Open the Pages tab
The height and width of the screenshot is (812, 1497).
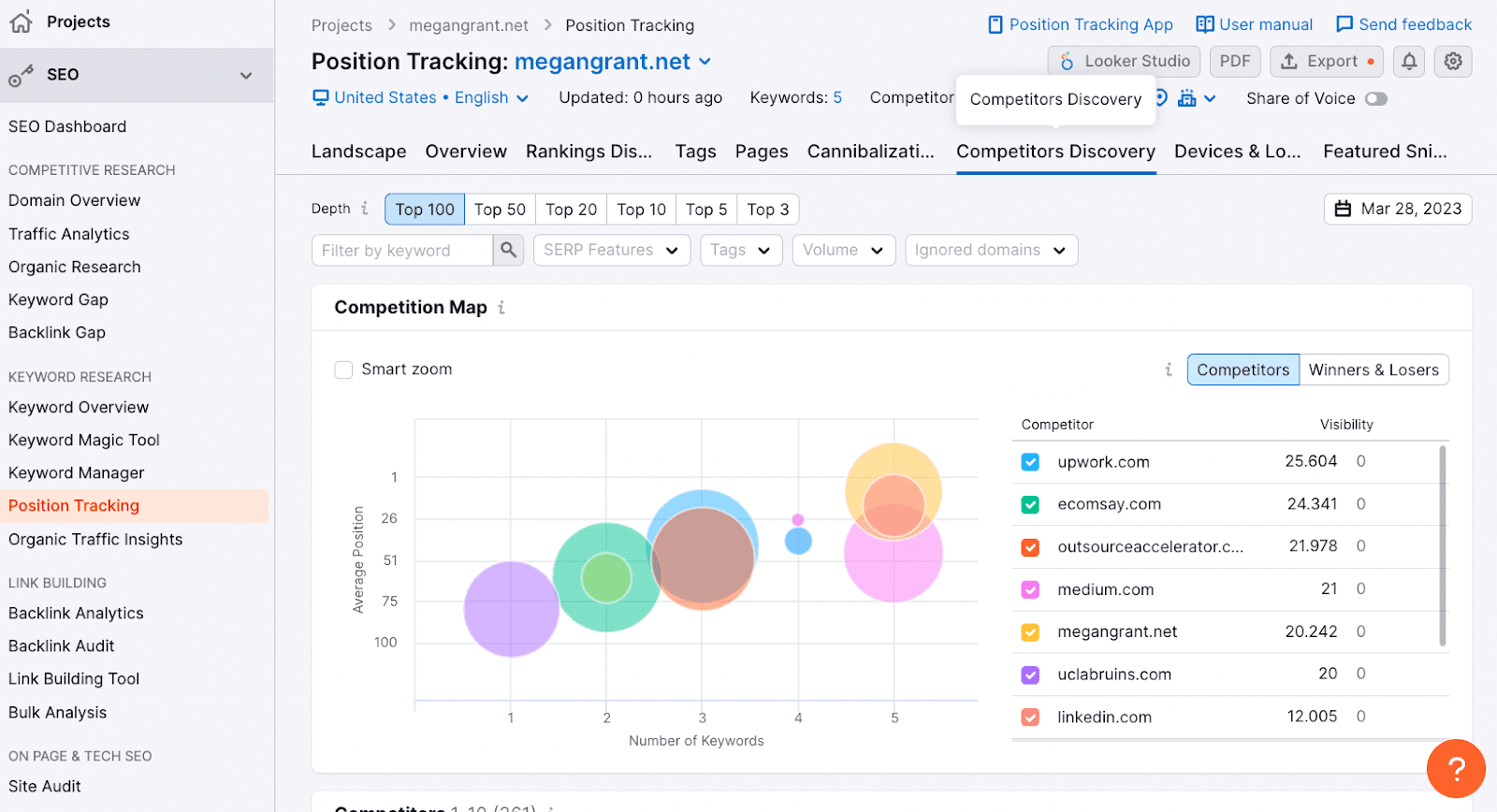762,152
